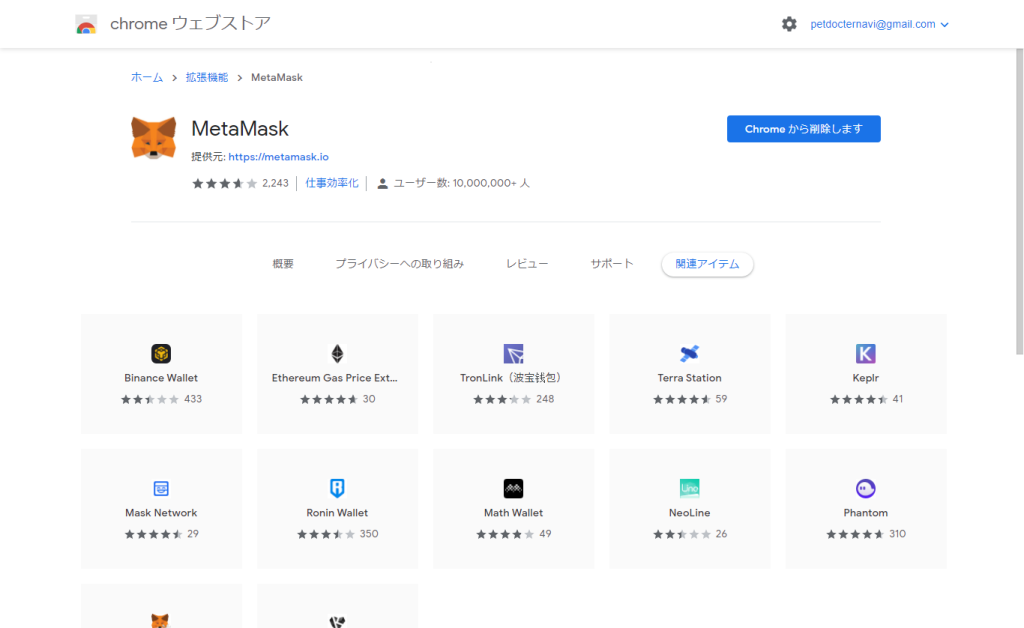
Task: Click the Mask Network icon
Action: (x=161, y=488)
